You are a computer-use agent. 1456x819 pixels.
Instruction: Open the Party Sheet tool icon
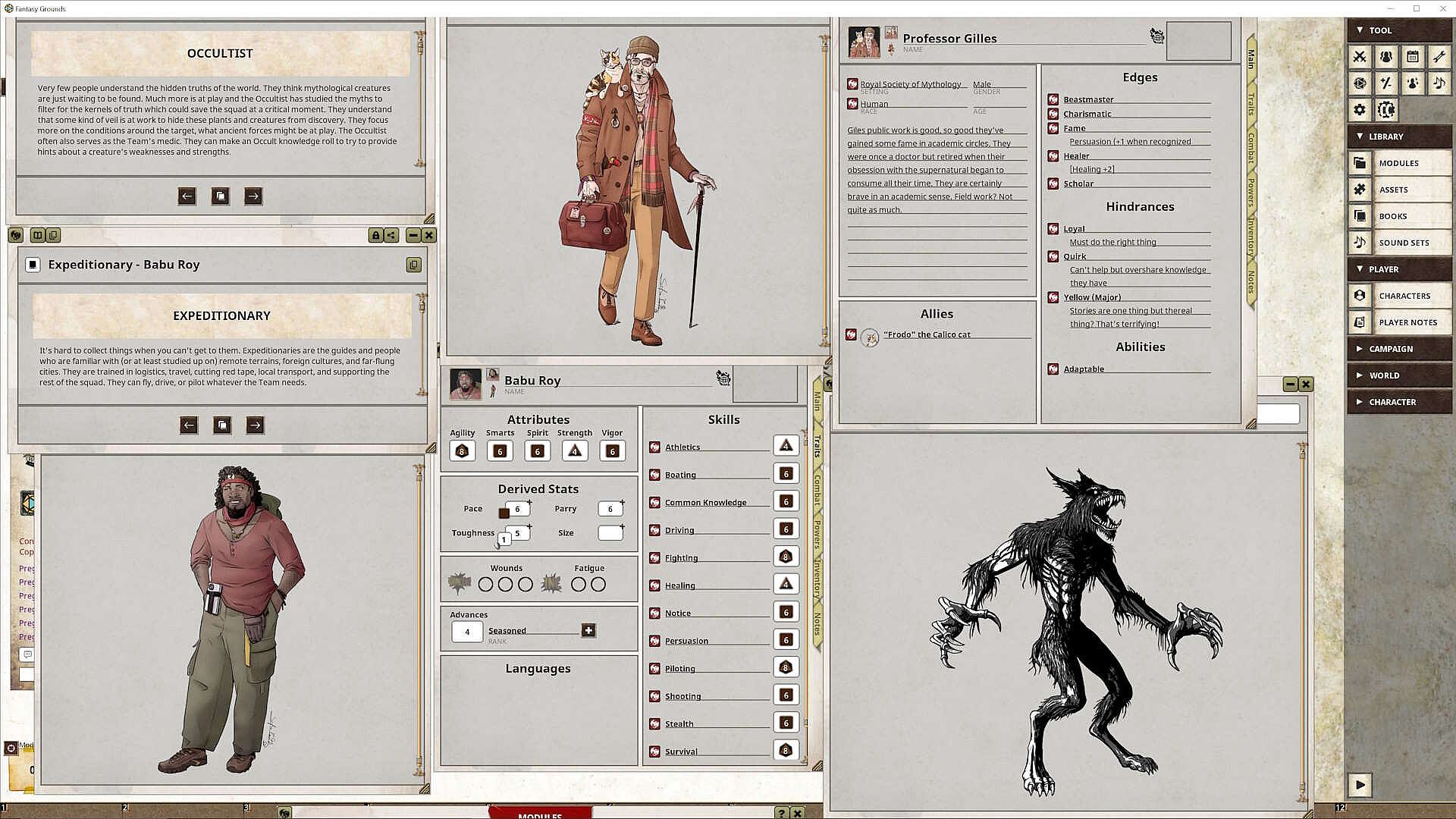pos(1386,57)
